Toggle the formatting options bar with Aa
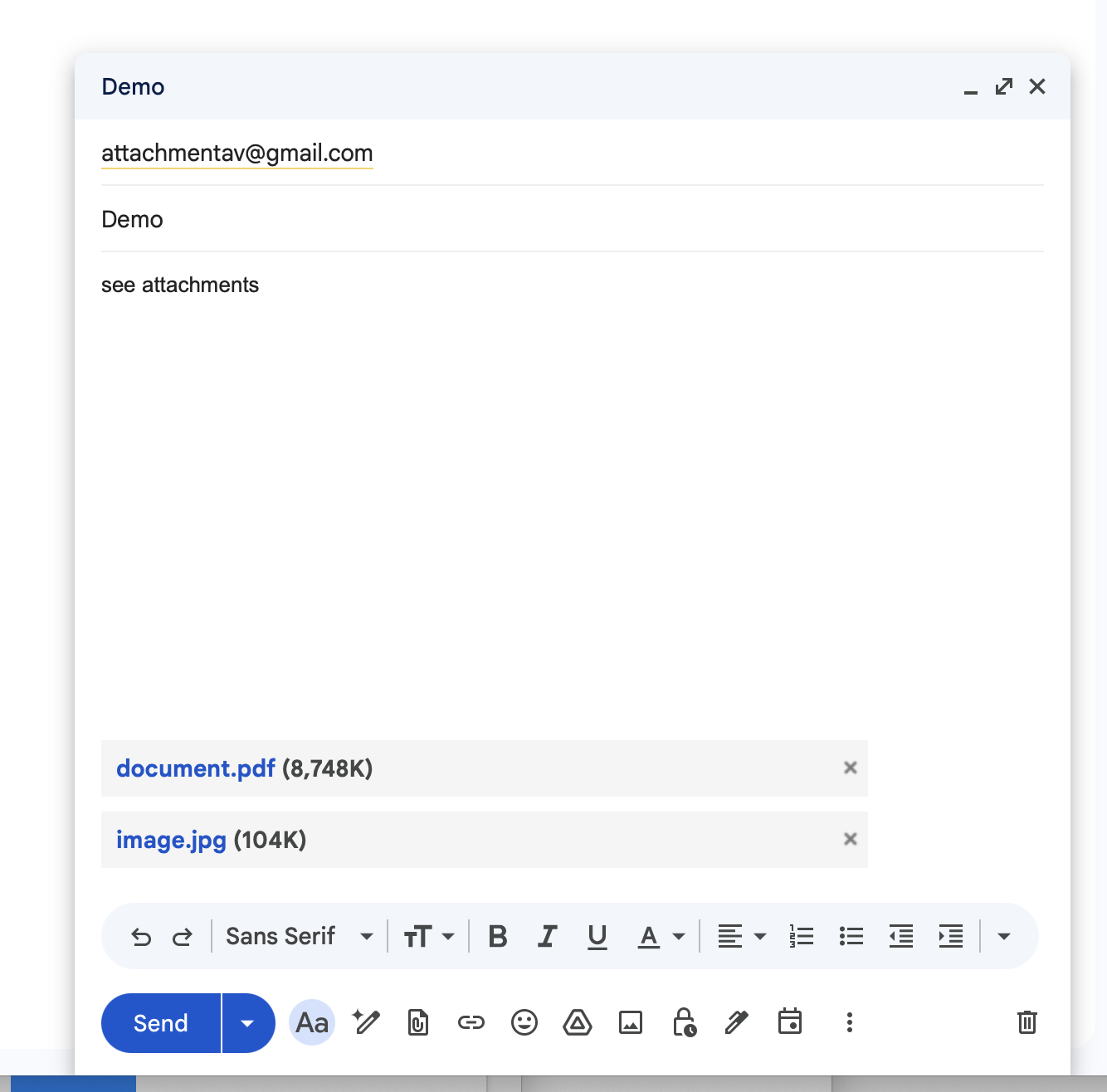 point(311,1022)
